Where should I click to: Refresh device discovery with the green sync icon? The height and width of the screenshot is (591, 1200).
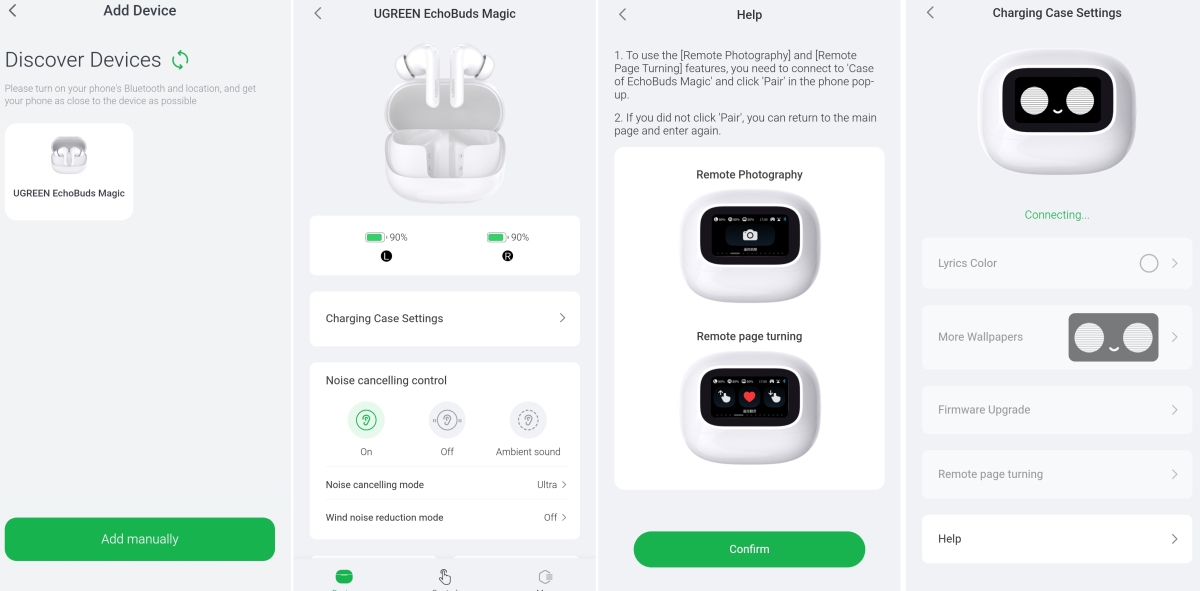(x=180, y=60)
